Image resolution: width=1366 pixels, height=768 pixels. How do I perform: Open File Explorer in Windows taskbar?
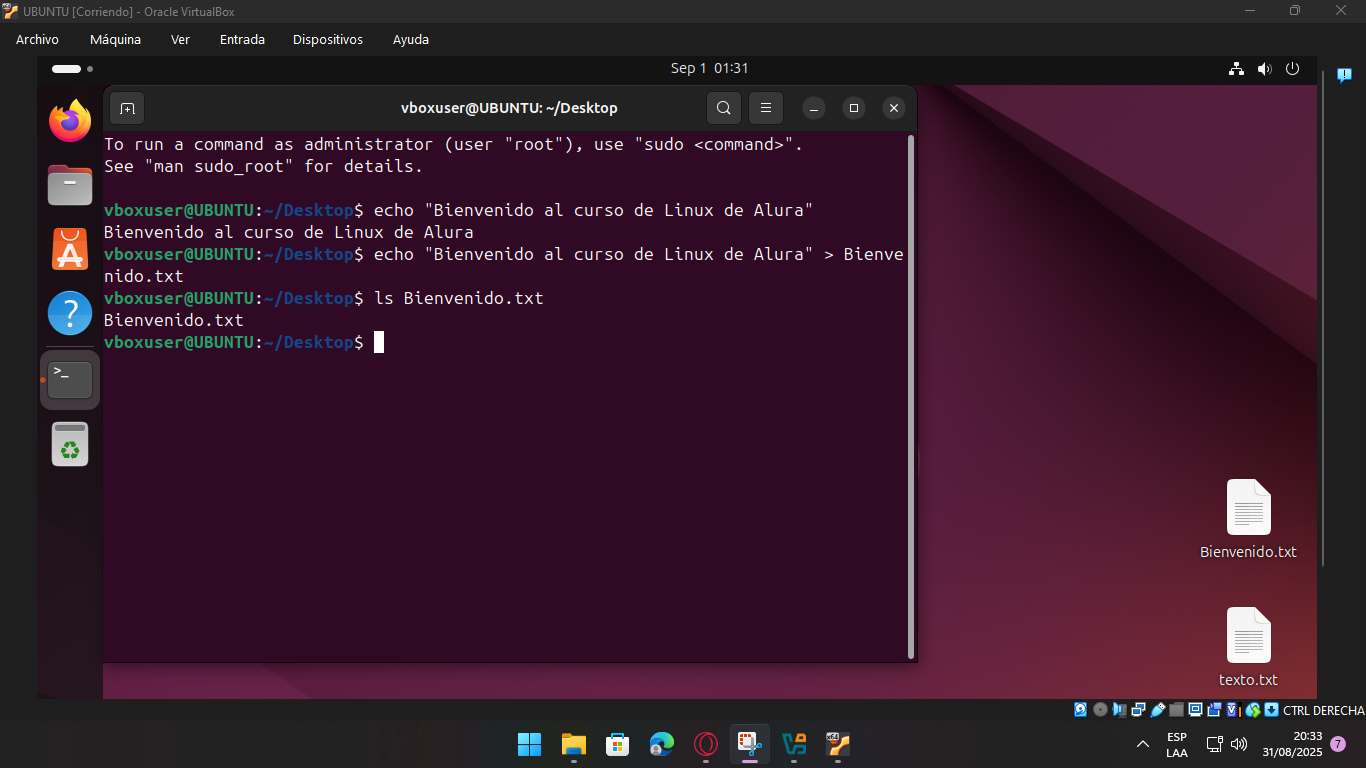coord(573,744)
